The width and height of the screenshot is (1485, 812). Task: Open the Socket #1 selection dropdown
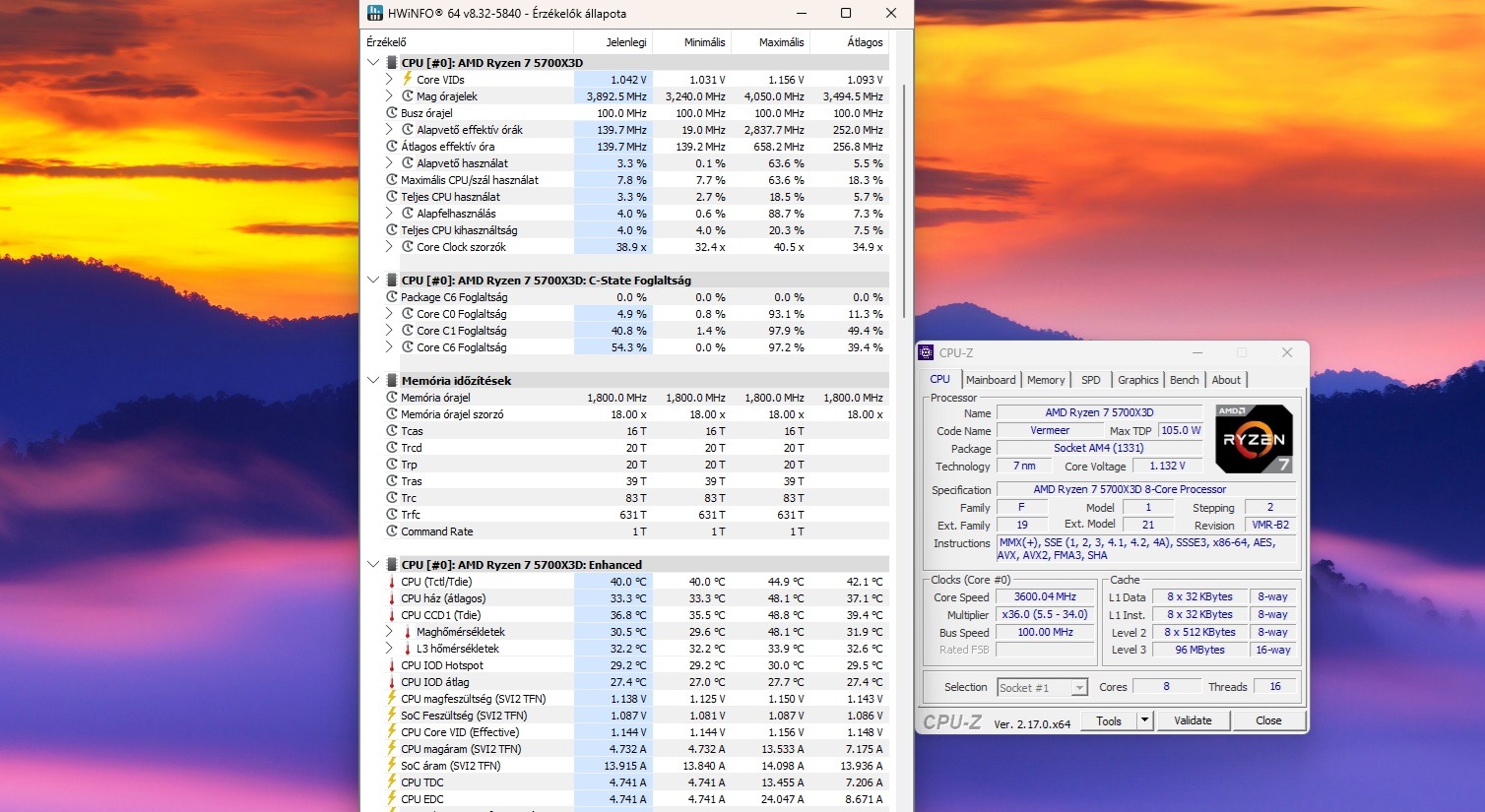(1042, 687)
